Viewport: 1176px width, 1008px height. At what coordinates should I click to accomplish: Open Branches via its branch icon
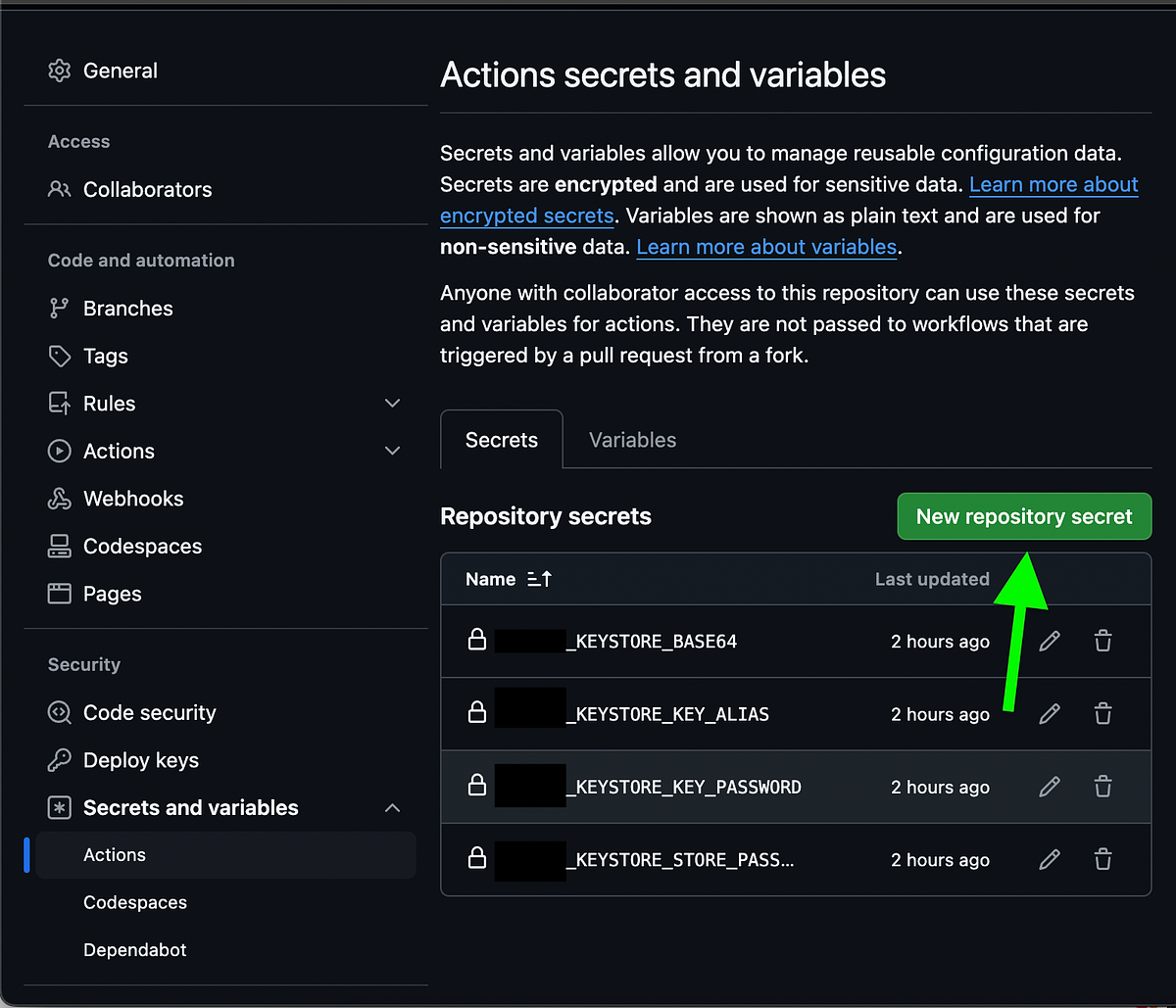pyautogui.click(x=59, y=308)
